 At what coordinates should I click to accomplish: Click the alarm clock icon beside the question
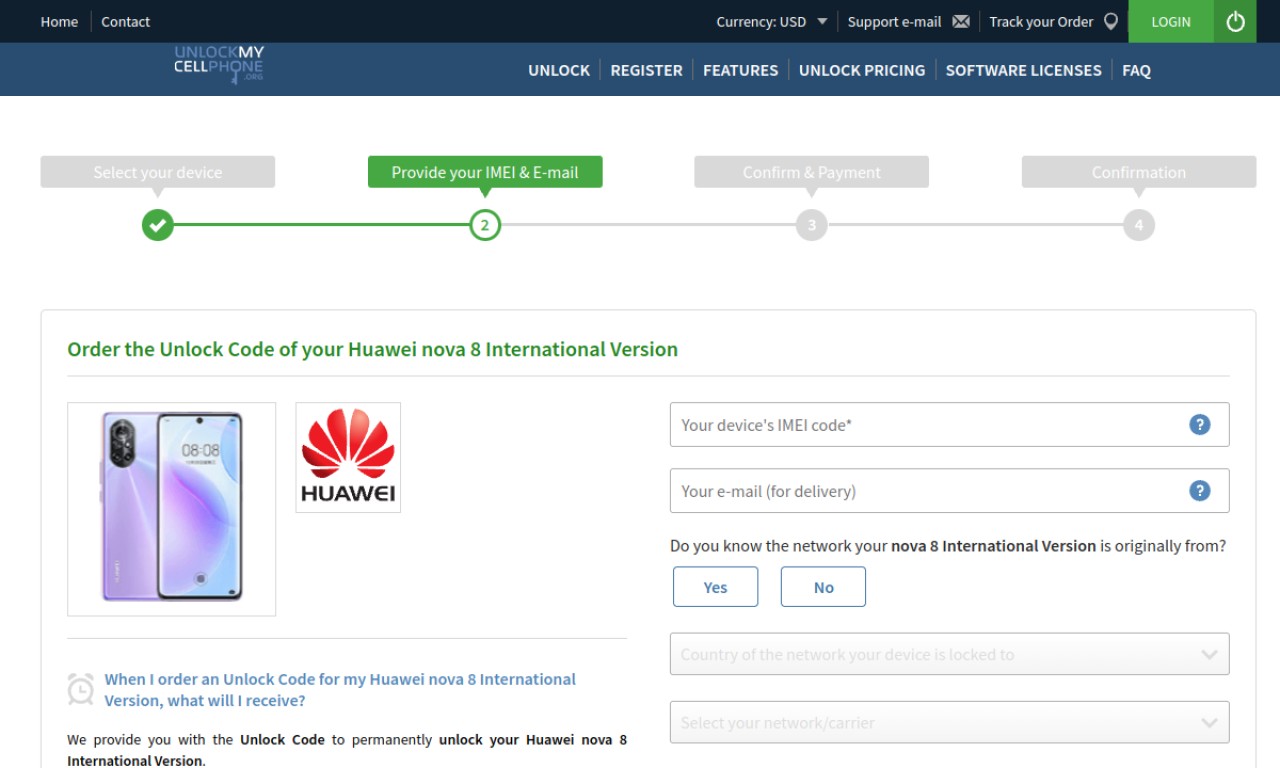[x=80, y=689]
